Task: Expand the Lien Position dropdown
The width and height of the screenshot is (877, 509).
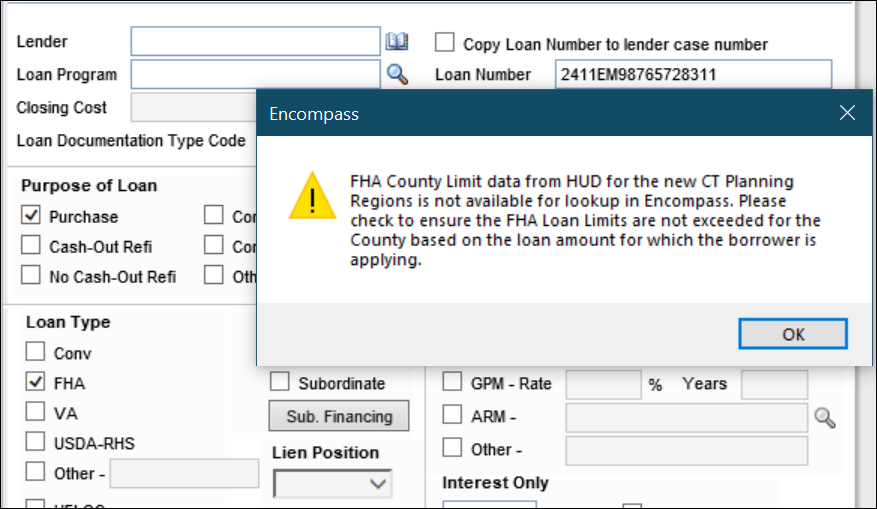Action: 333,484
